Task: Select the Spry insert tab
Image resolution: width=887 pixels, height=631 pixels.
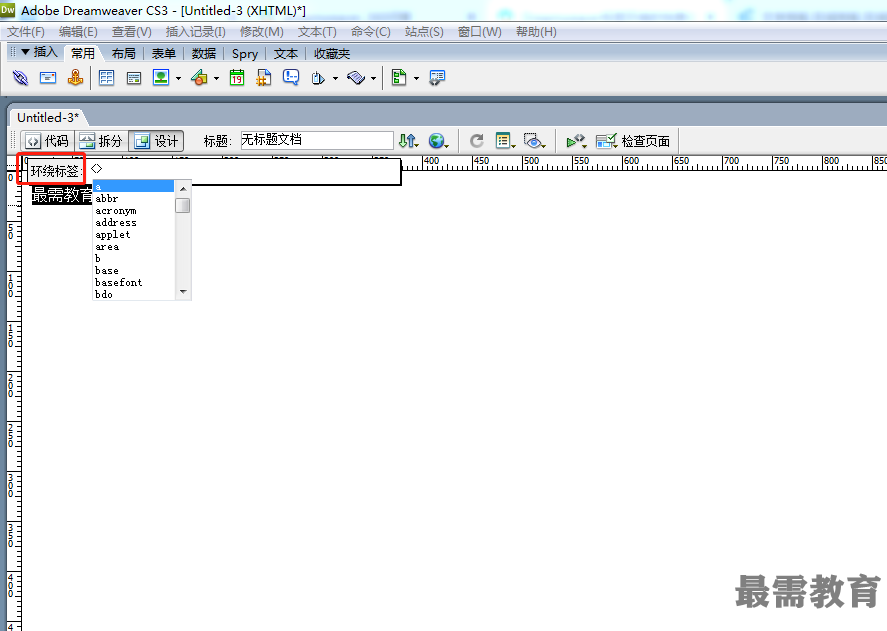Action: (244, 54)
